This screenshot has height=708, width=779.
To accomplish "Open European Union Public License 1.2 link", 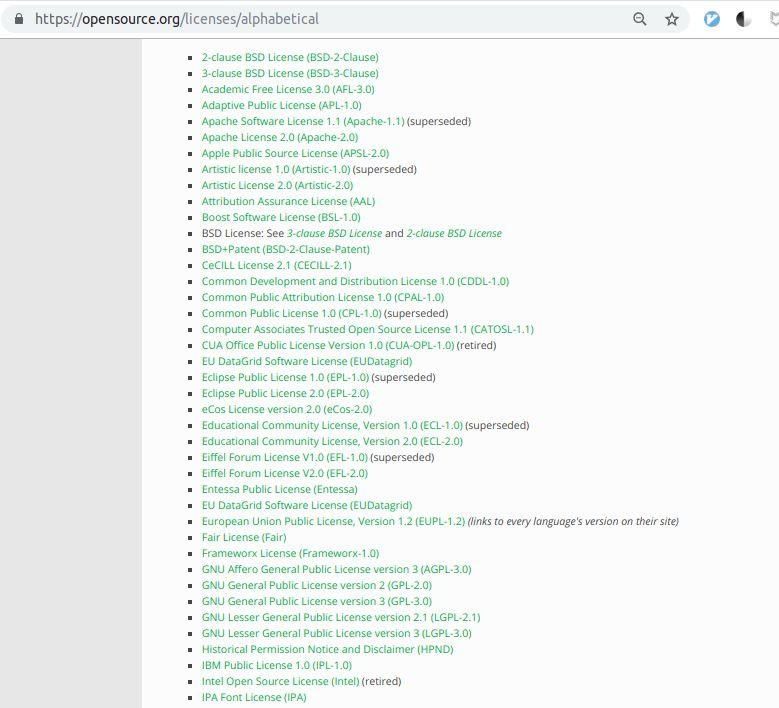I will point(333,521).
